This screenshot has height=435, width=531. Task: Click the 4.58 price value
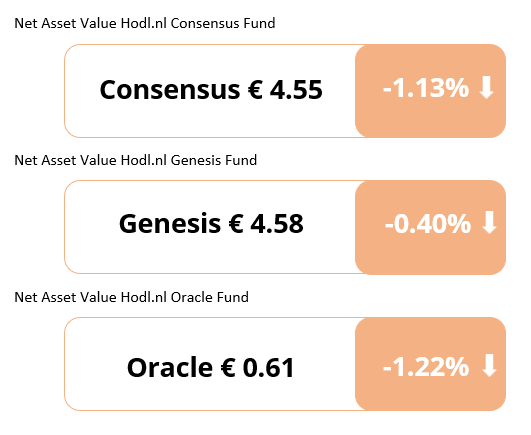(x=277, y=224)
